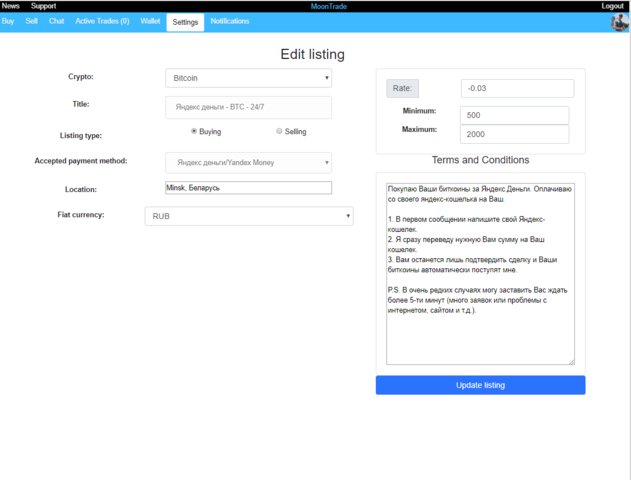Select the Buying radio button
The width and height of the screenshot is (631, 480).
pyautogui.click(x=194, y=131)
